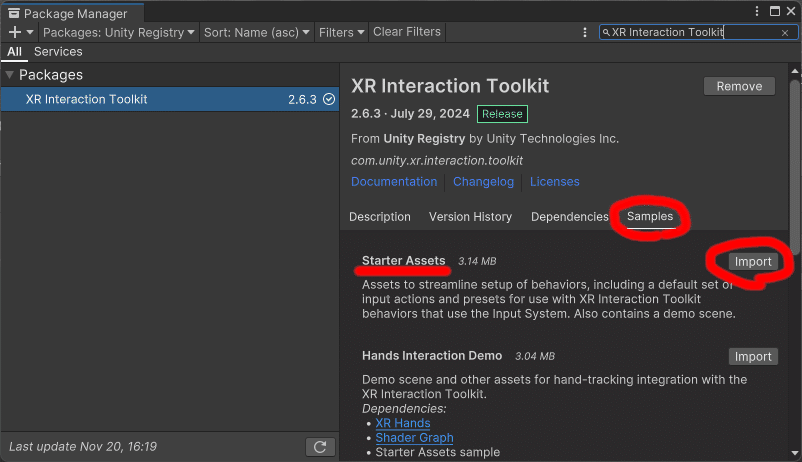802x462 pixels.
Task: Open the XR Hands dependency link
Action: pos(403,423)
